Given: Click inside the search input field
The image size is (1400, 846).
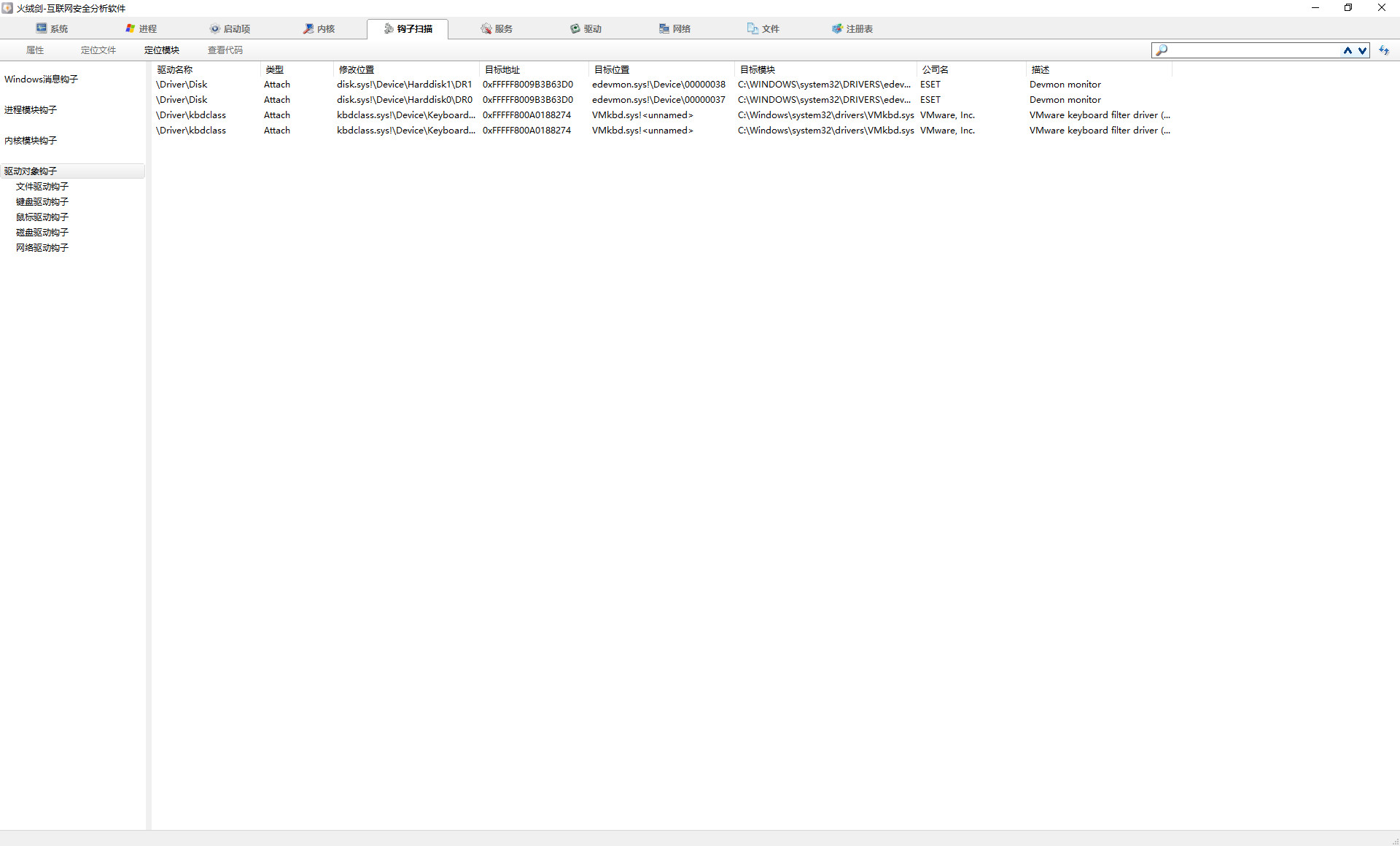Looking at the screenshot, I should pyautogui.click(x=1254, y=50).
